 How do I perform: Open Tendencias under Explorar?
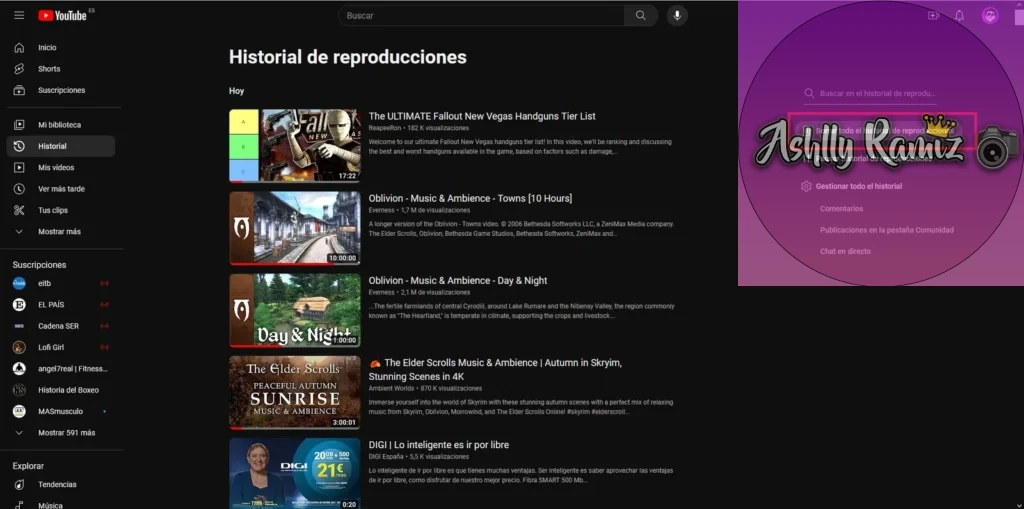(x=57, y=485)
